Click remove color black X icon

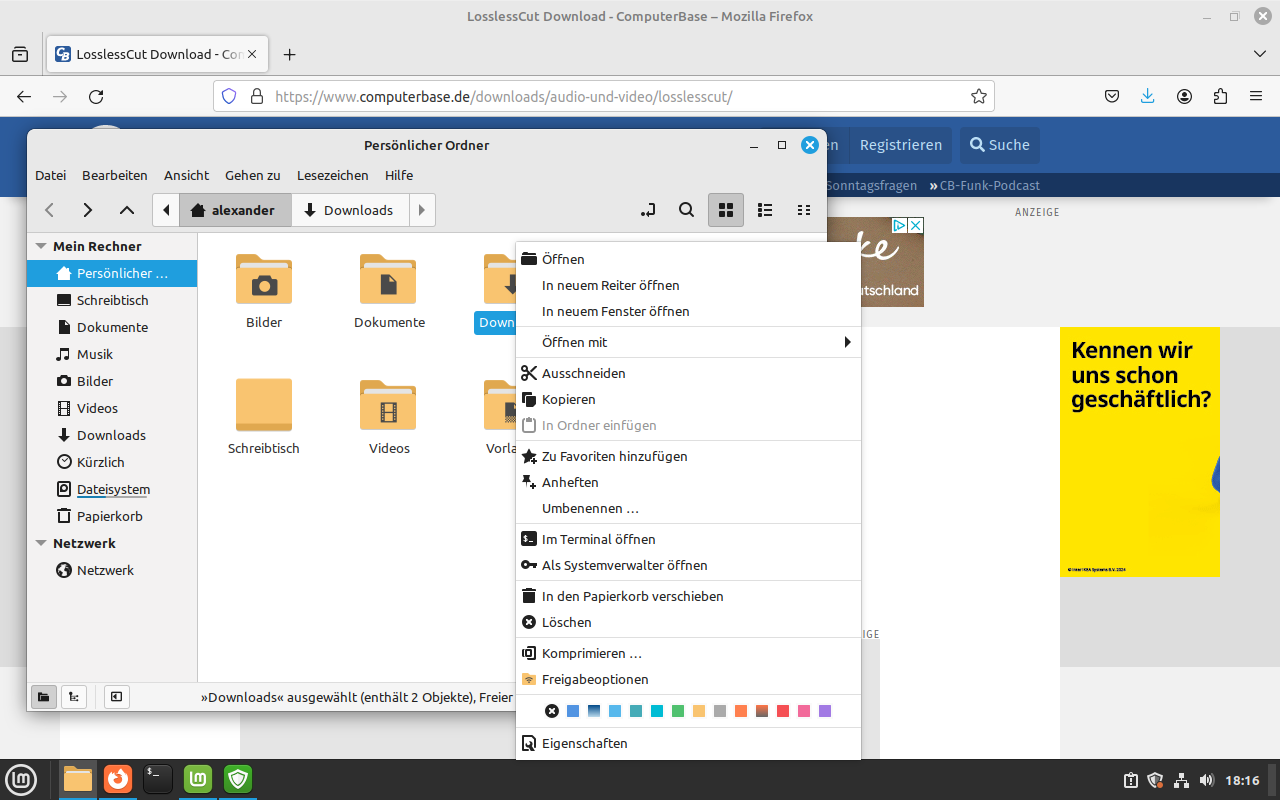(x=552, y=711)
